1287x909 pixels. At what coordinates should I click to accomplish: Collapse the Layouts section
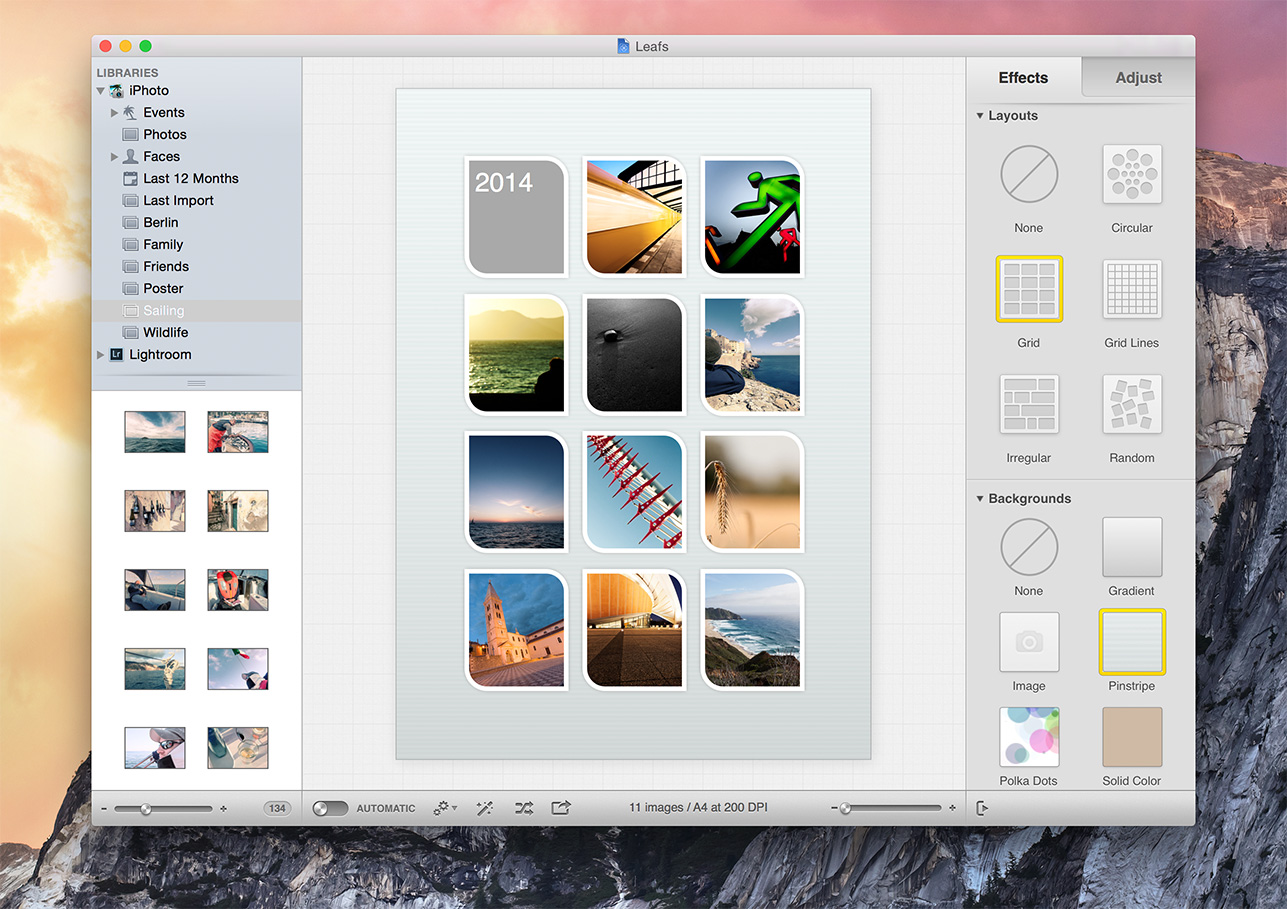[x=980, y=116]
